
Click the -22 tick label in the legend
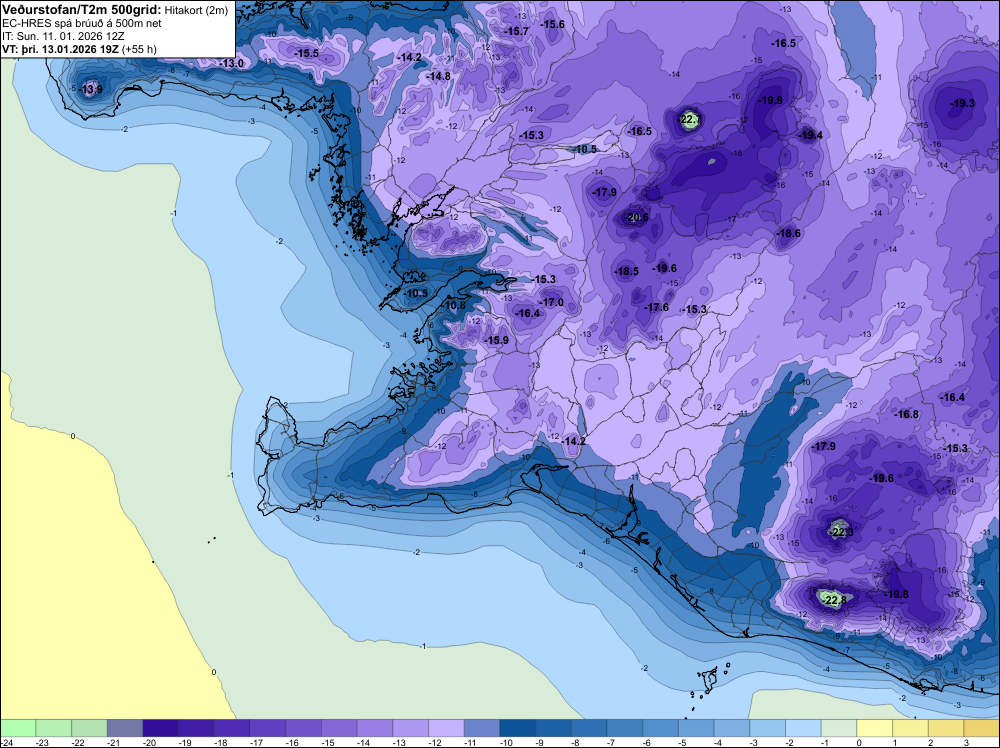coord(78,742)
